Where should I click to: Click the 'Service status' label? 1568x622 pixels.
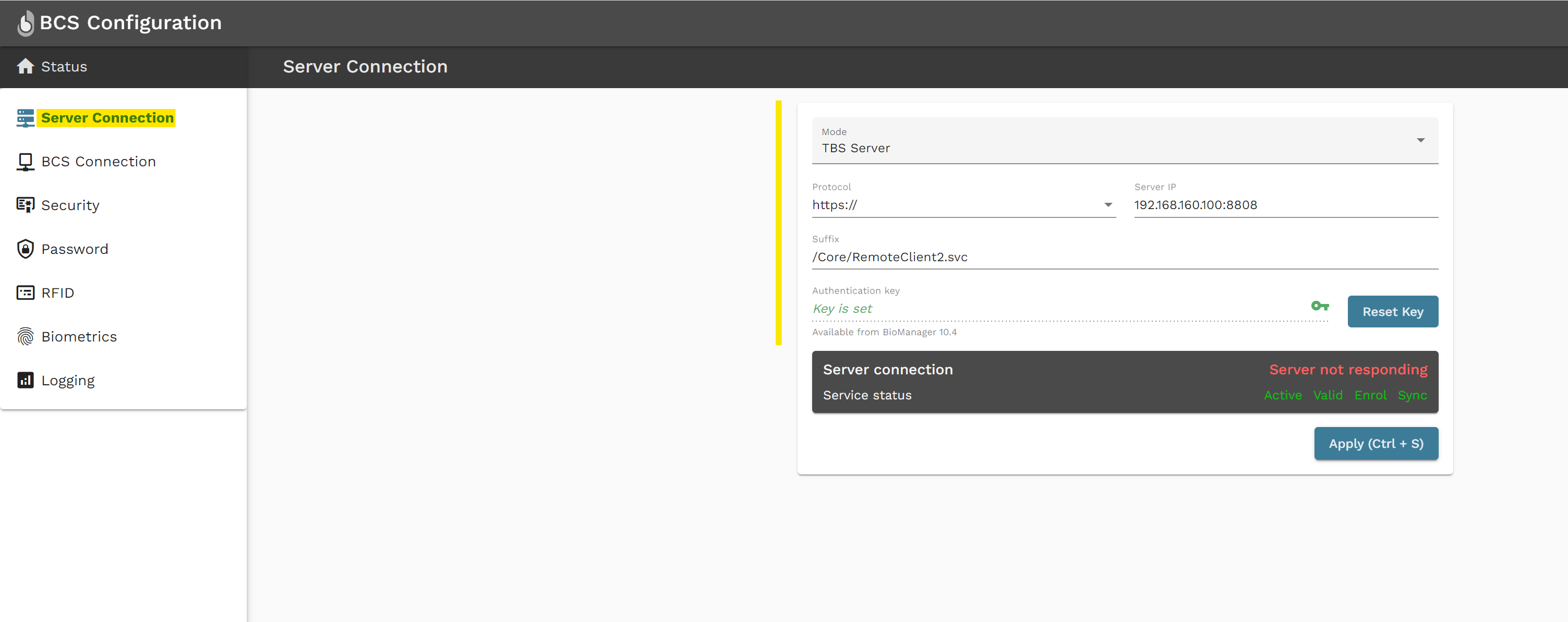point(867,396)
